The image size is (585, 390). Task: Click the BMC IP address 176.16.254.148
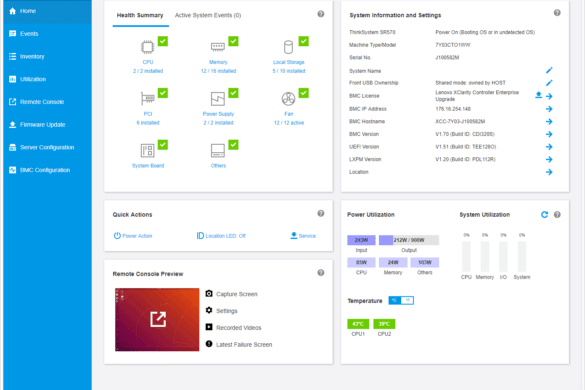pyautogui.click(x=453, y=109)
